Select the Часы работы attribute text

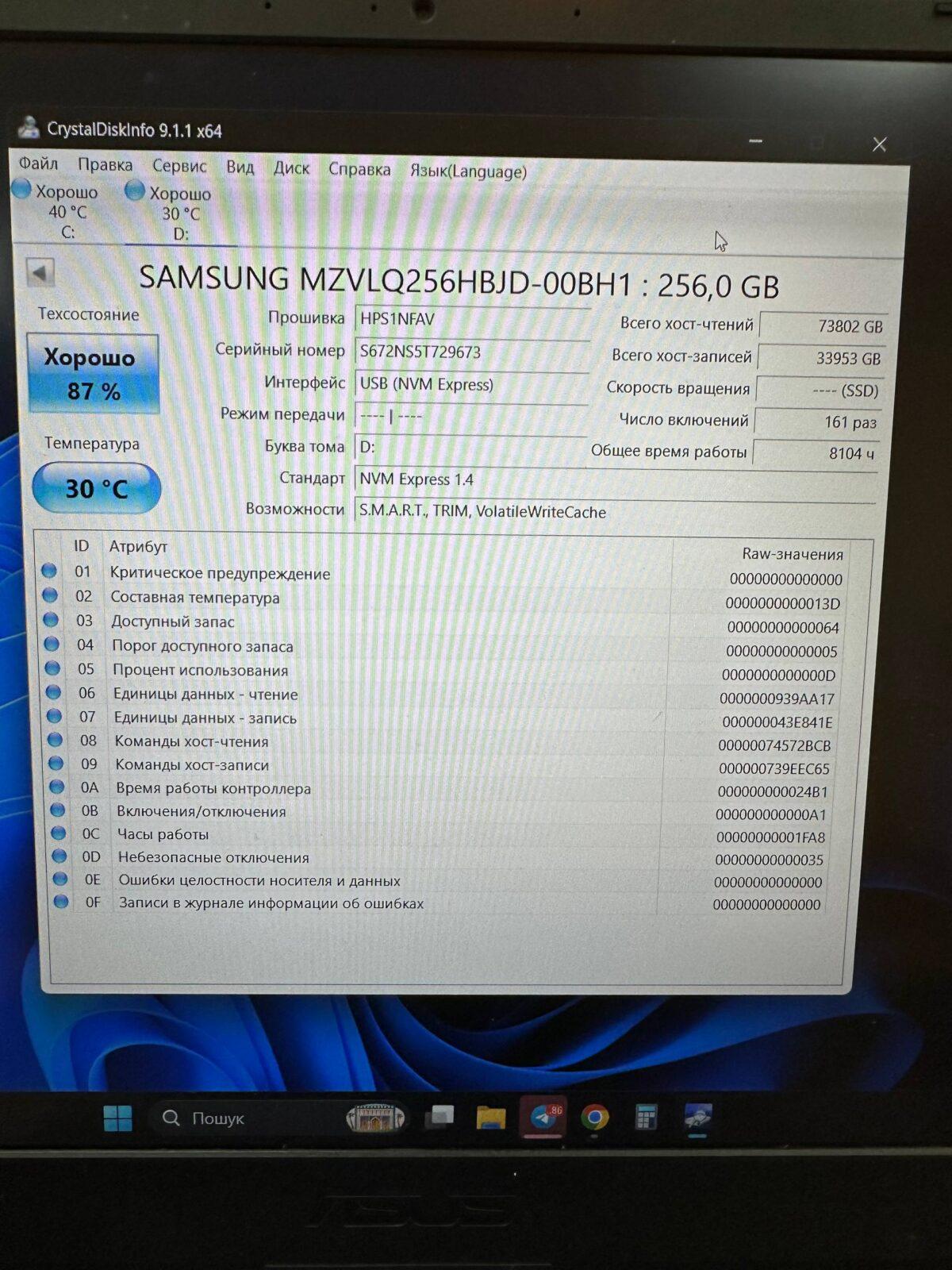click(x=163, y=834)
